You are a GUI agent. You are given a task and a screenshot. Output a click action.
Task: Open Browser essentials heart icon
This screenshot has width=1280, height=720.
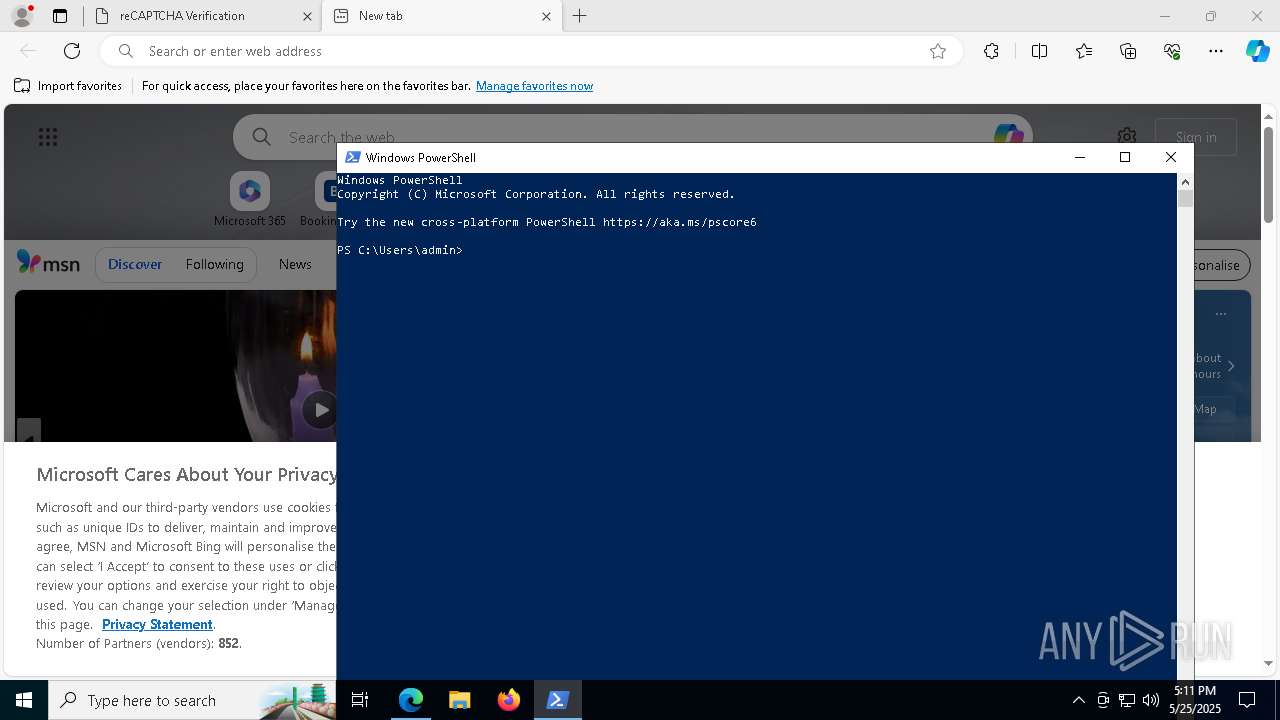(1172, 51)
